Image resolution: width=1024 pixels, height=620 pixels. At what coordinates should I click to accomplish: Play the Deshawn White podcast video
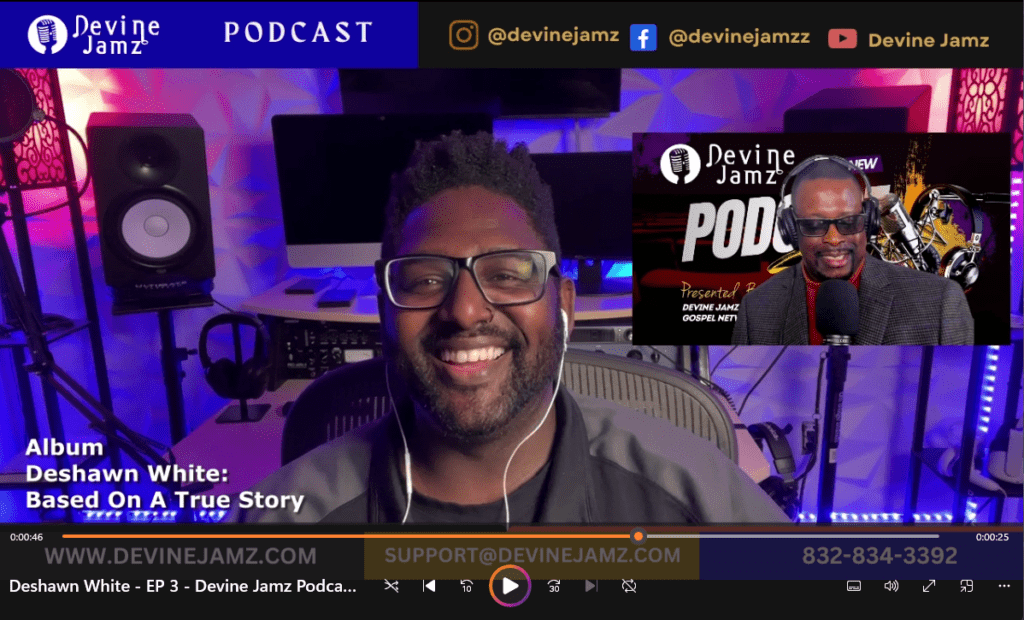(510, 586)
